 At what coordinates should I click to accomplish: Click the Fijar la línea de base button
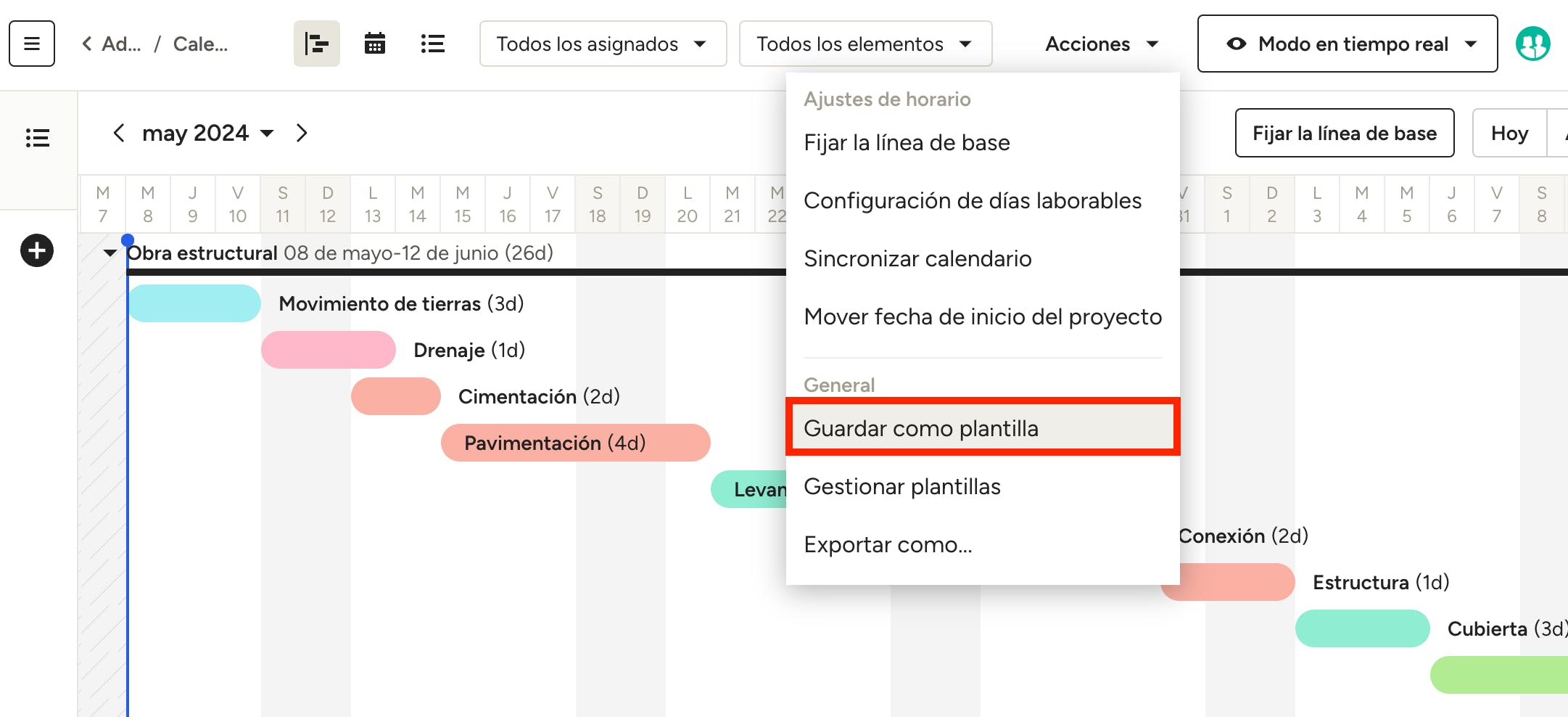(1344, 134)
